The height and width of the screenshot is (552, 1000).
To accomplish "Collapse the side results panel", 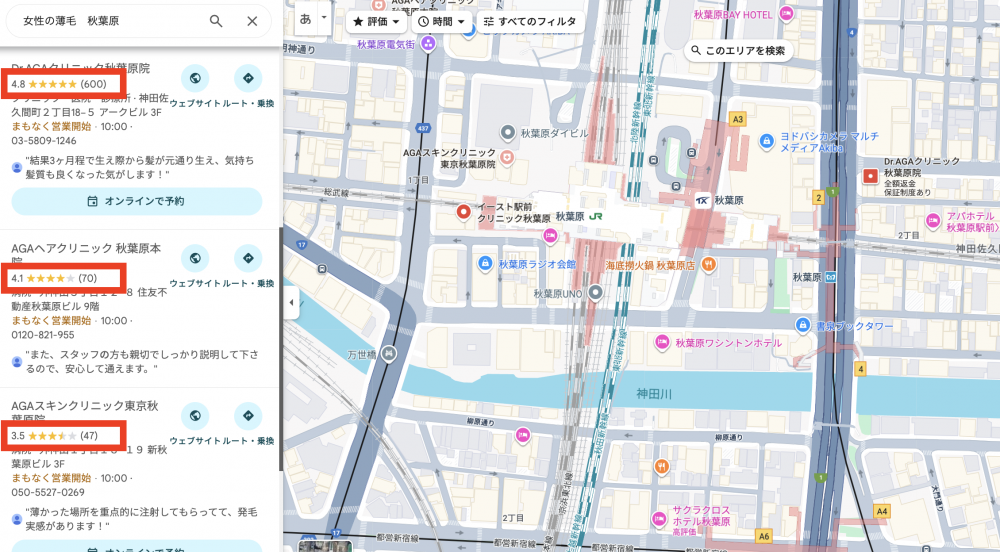I will [x=290, y=303].
